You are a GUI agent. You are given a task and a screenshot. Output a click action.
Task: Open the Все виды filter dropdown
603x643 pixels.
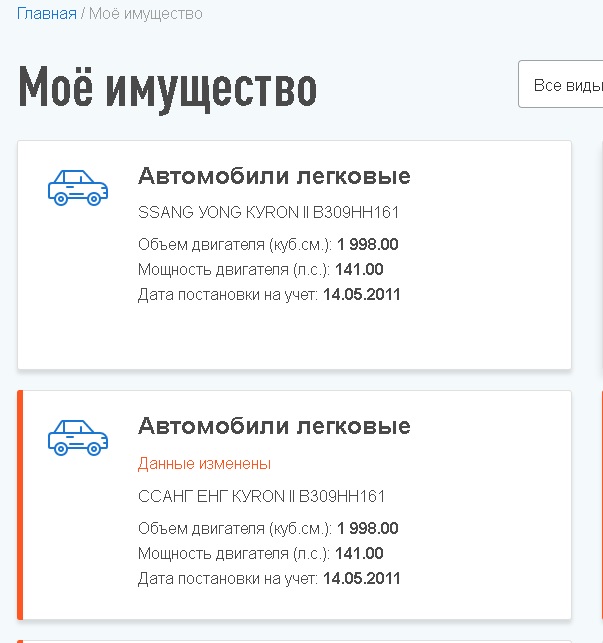point(560,84)
